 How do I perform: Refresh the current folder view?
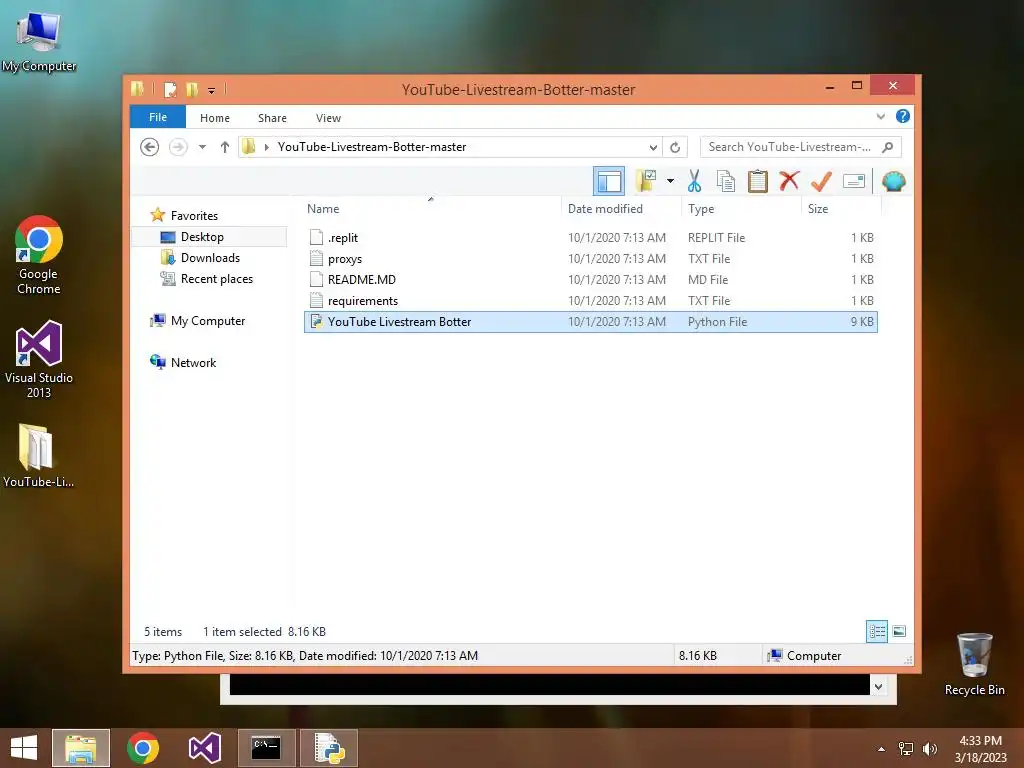tap(675, 148)
